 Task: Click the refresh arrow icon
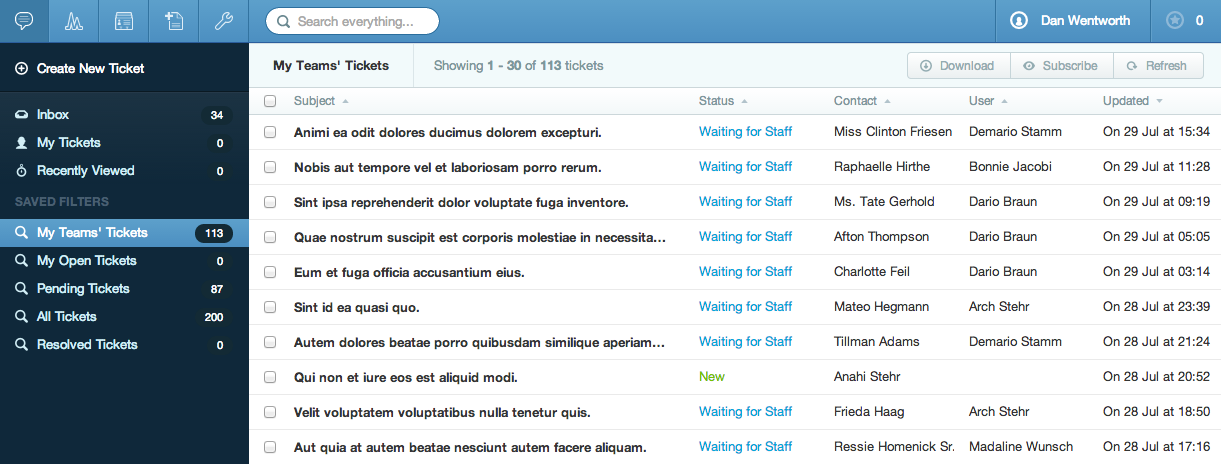coord(1132,66)
